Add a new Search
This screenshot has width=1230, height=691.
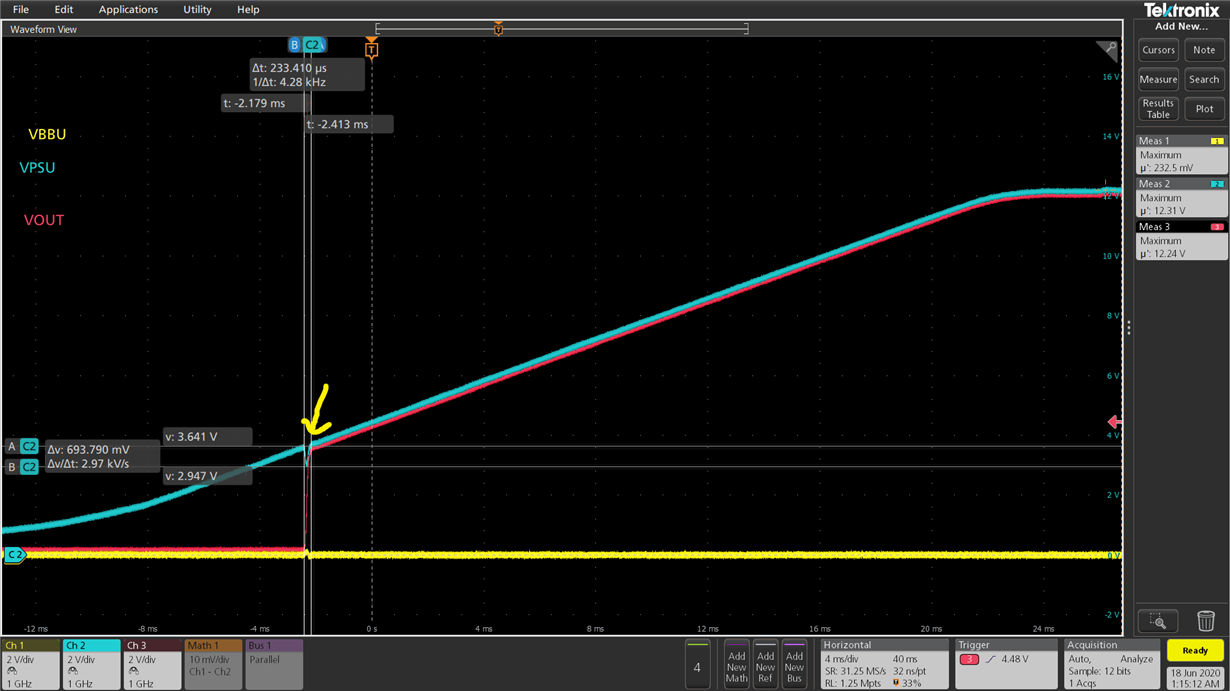tap(1204, 80)
